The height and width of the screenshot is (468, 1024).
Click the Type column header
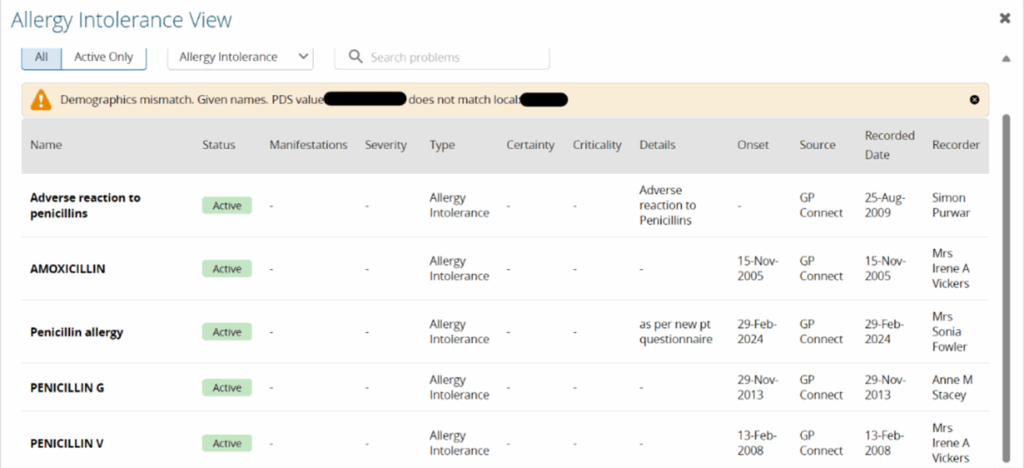click(442, 145)
